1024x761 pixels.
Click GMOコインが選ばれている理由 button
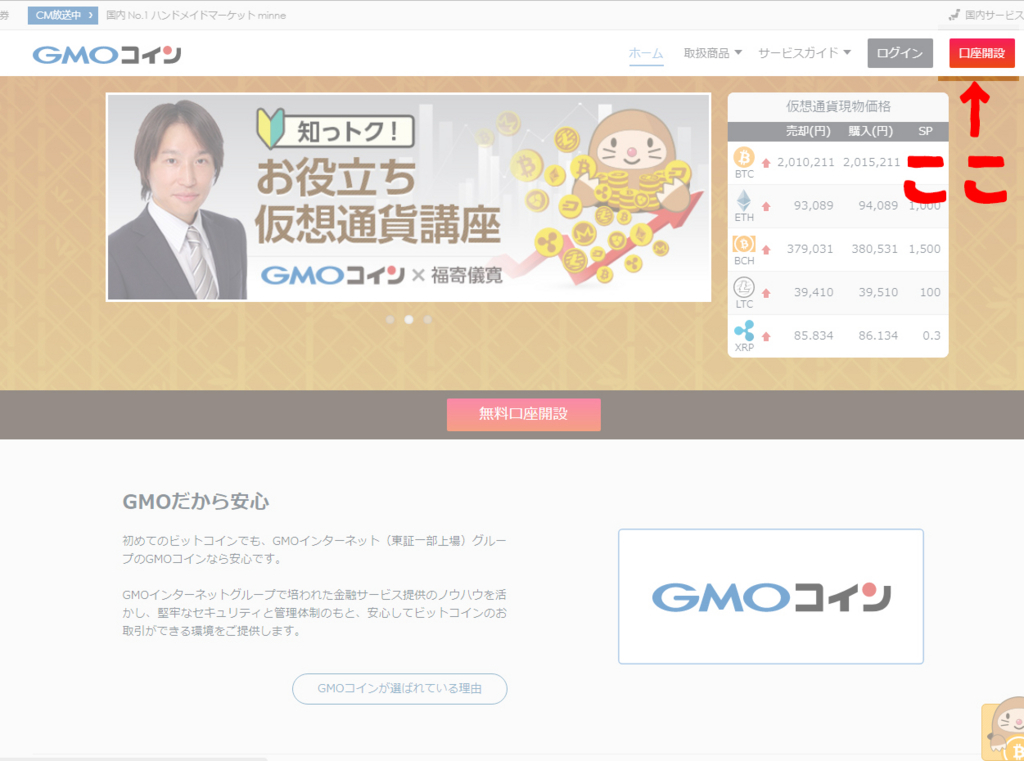(x=400, y=688)
